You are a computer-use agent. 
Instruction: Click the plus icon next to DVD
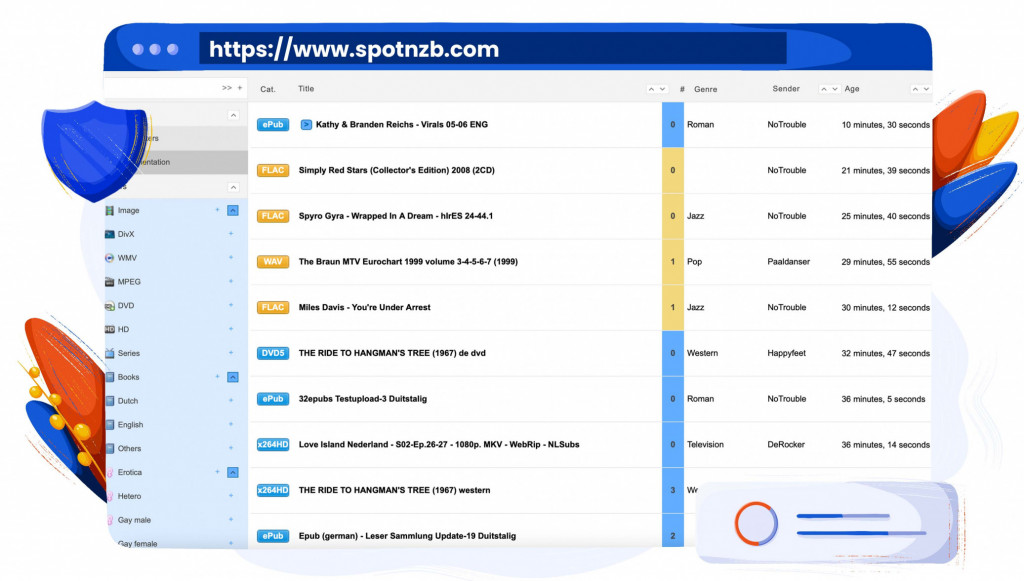tap(231, 305)
